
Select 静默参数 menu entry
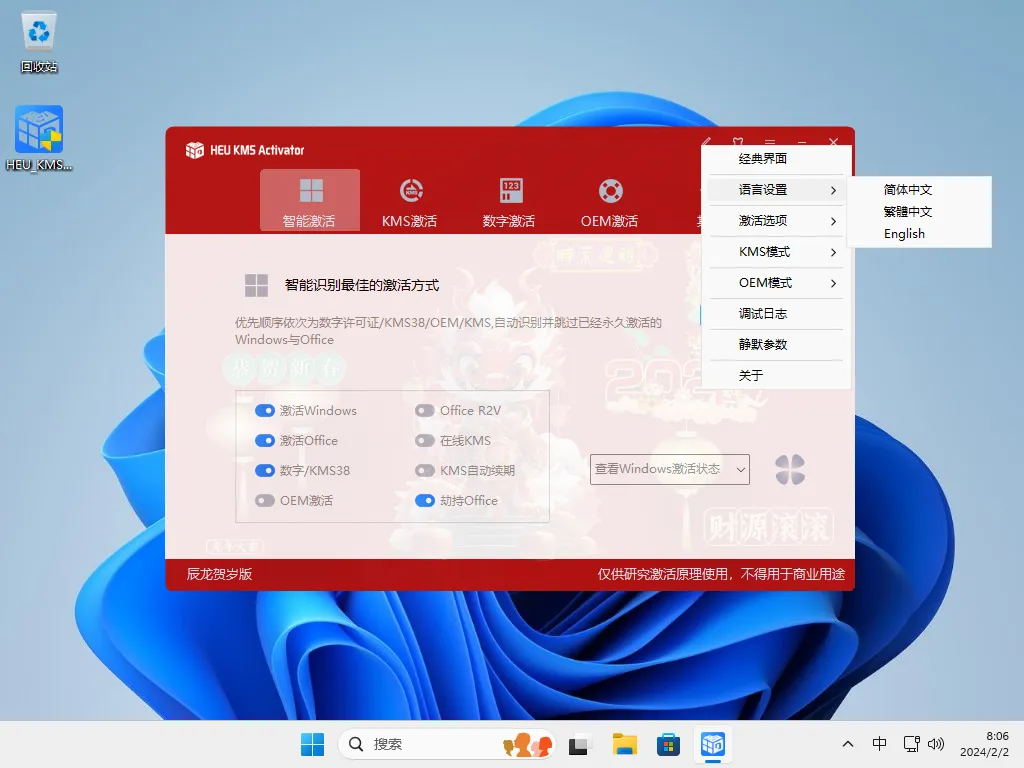(x=776, y=344)
